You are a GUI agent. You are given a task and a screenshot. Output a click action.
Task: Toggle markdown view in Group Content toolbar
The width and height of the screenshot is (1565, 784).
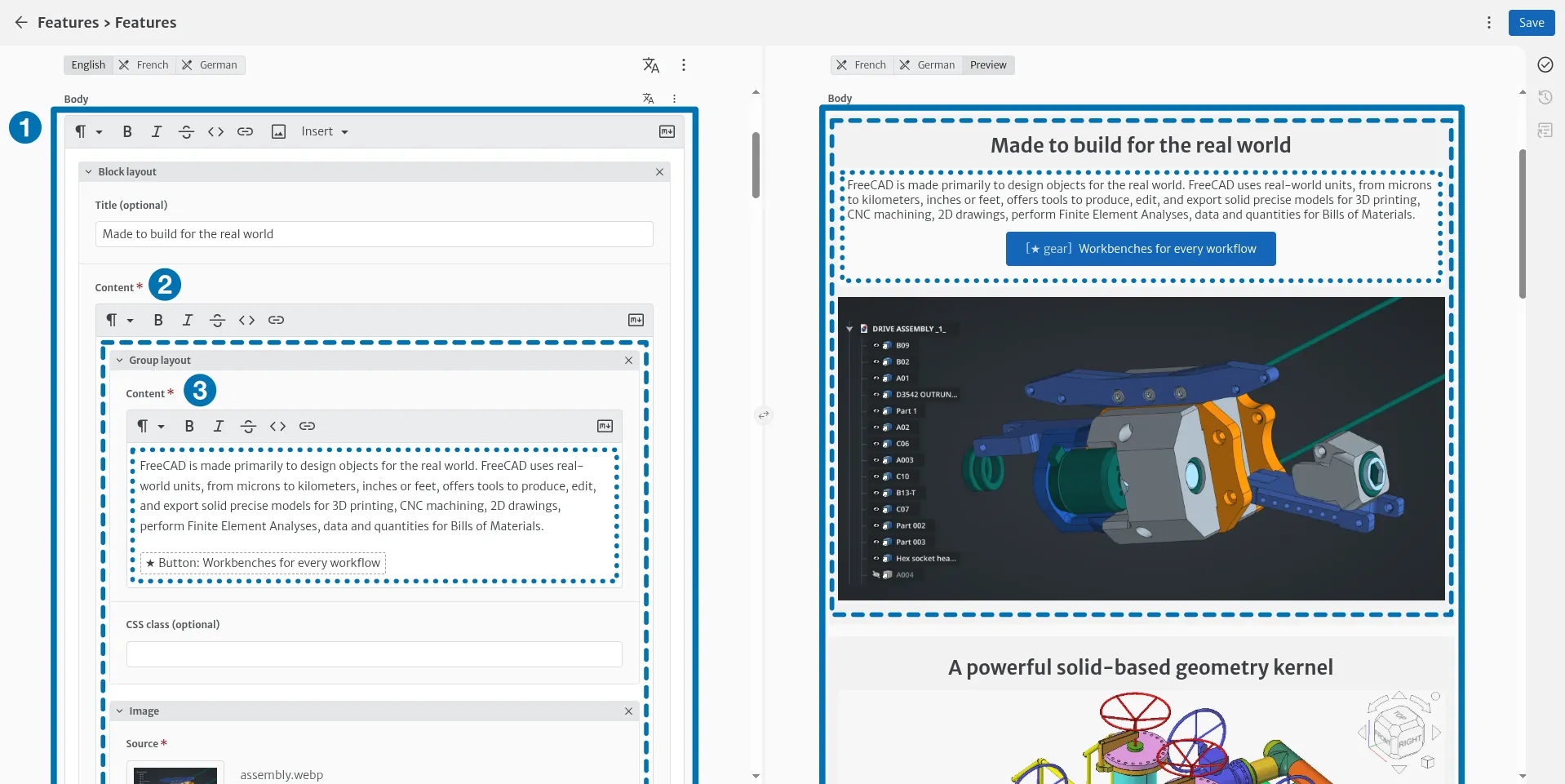point(605,426)
